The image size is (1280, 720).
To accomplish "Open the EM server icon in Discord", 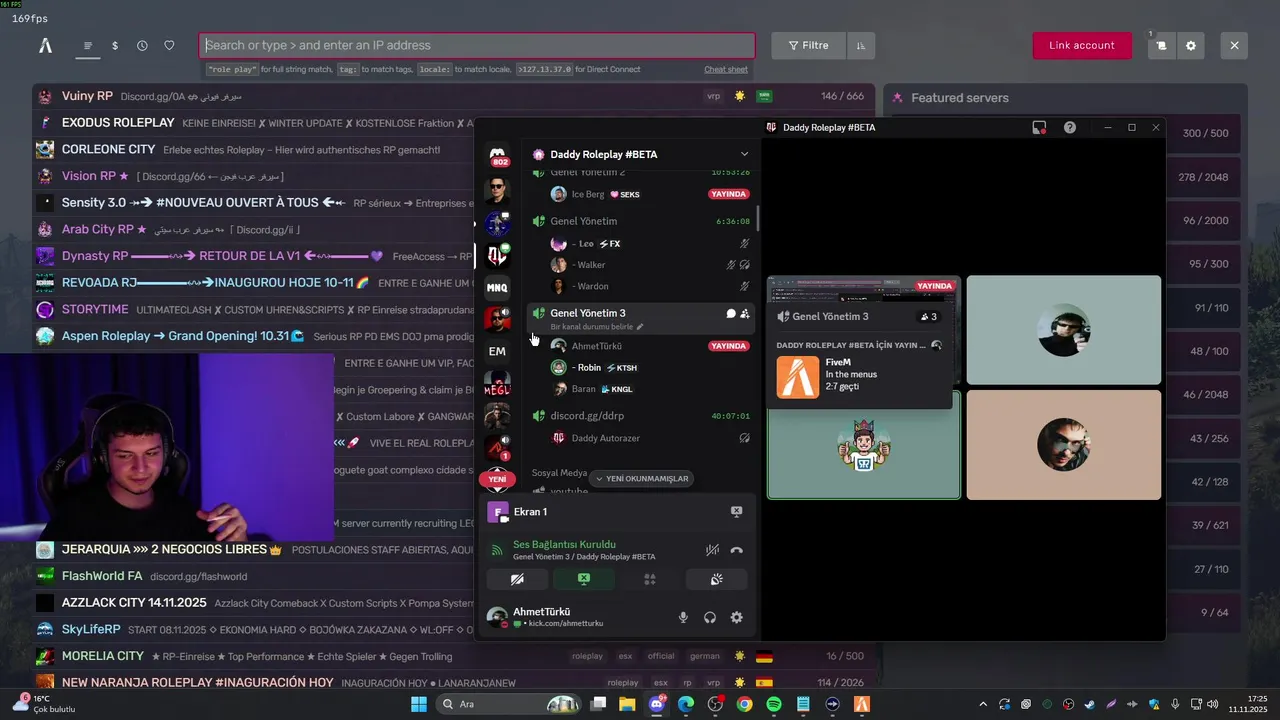I will (497, 351).
